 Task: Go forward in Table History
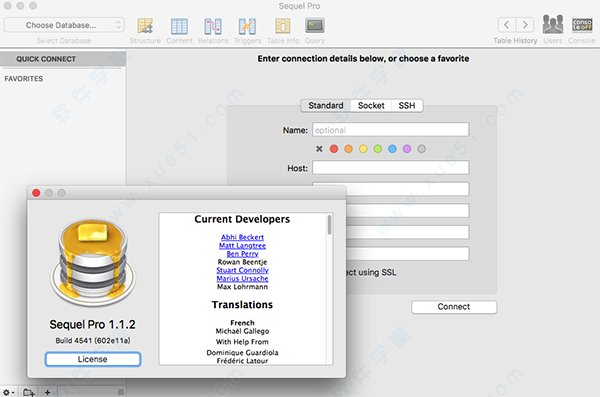[525, 25]
